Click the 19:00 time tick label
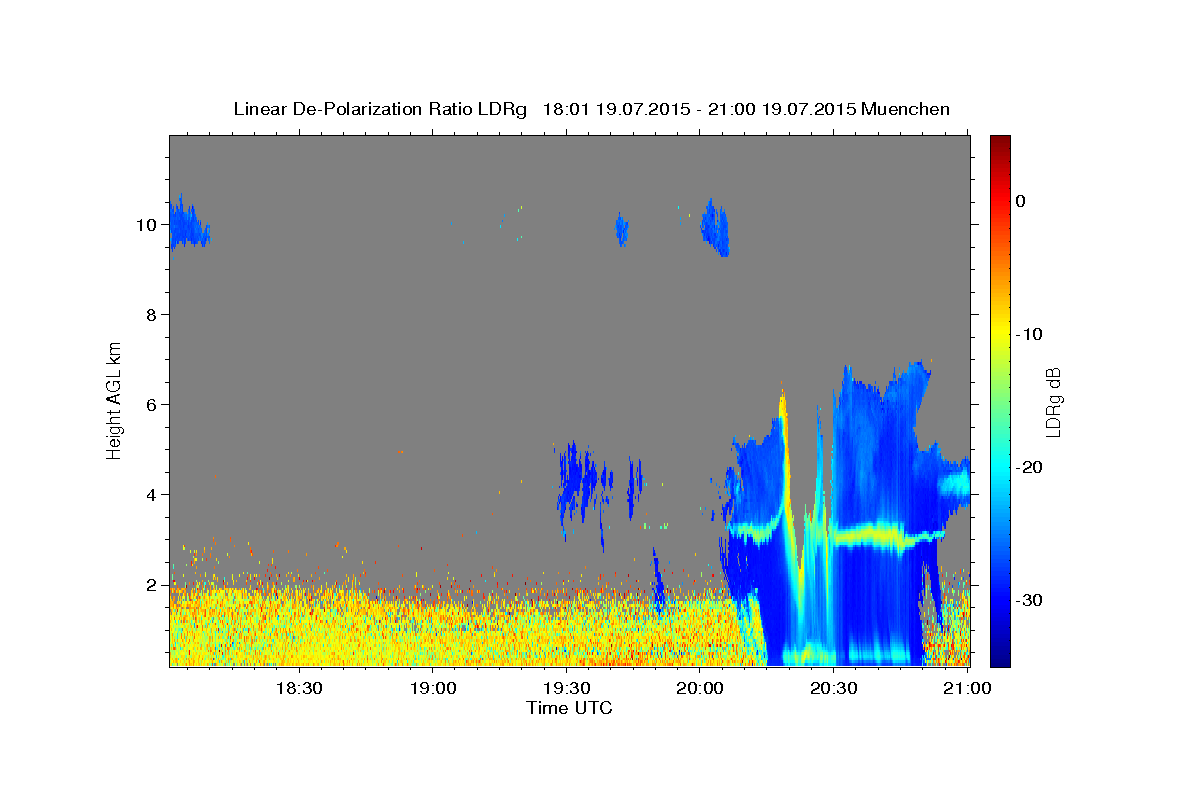 point(432,689)
